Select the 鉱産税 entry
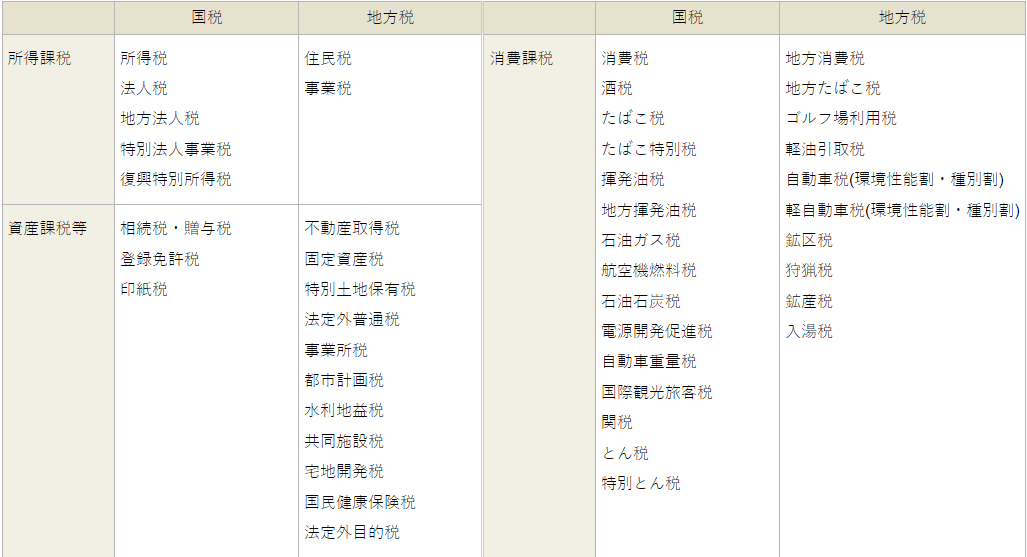1027x557 pixels. (809, 301)
